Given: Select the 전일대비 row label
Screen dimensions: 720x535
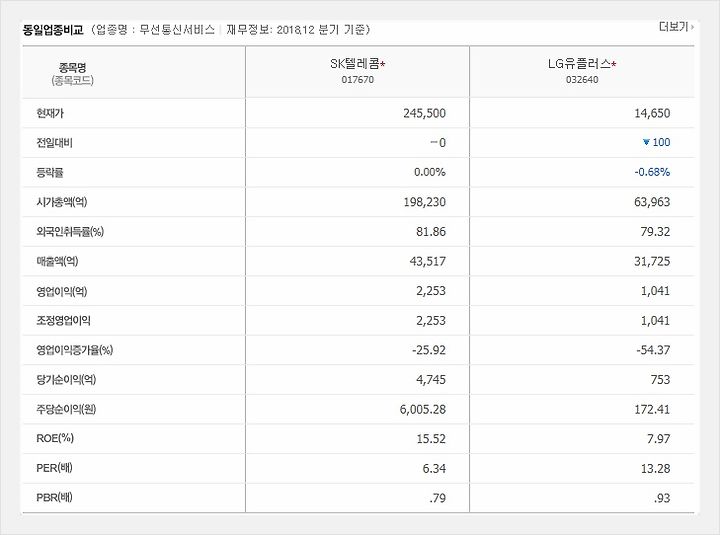Looking at the screenshot, I should pyautogui.click(x=54, y=143).
